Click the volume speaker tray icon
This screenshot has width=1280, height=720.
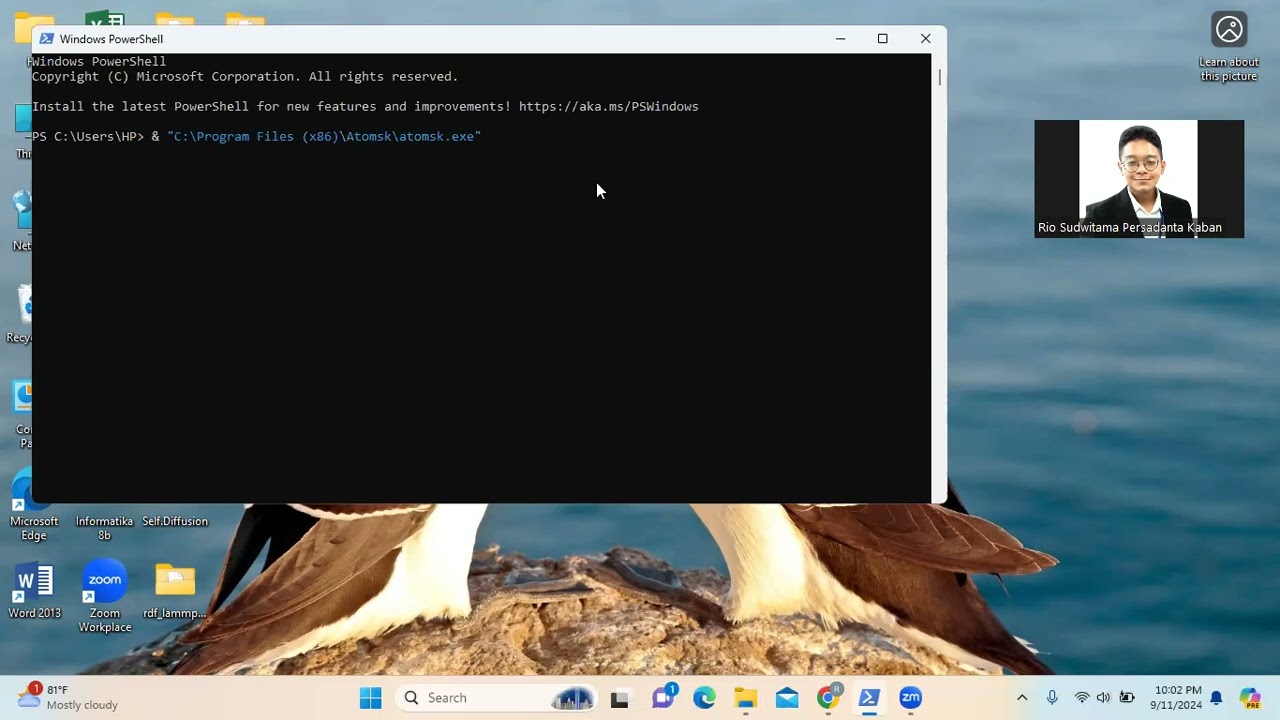click(x=1103, y=698)
